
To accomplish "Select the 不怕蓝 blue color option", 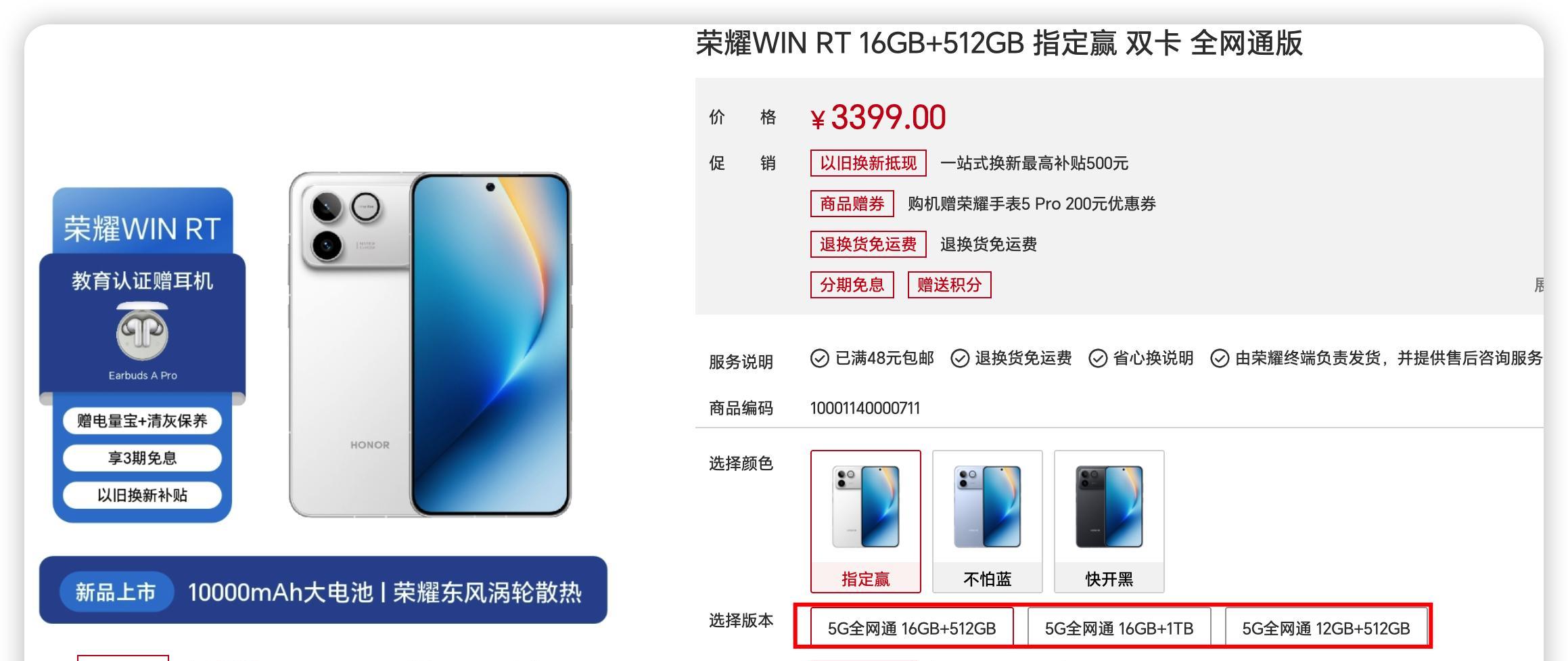I will (x=988, y=522).
